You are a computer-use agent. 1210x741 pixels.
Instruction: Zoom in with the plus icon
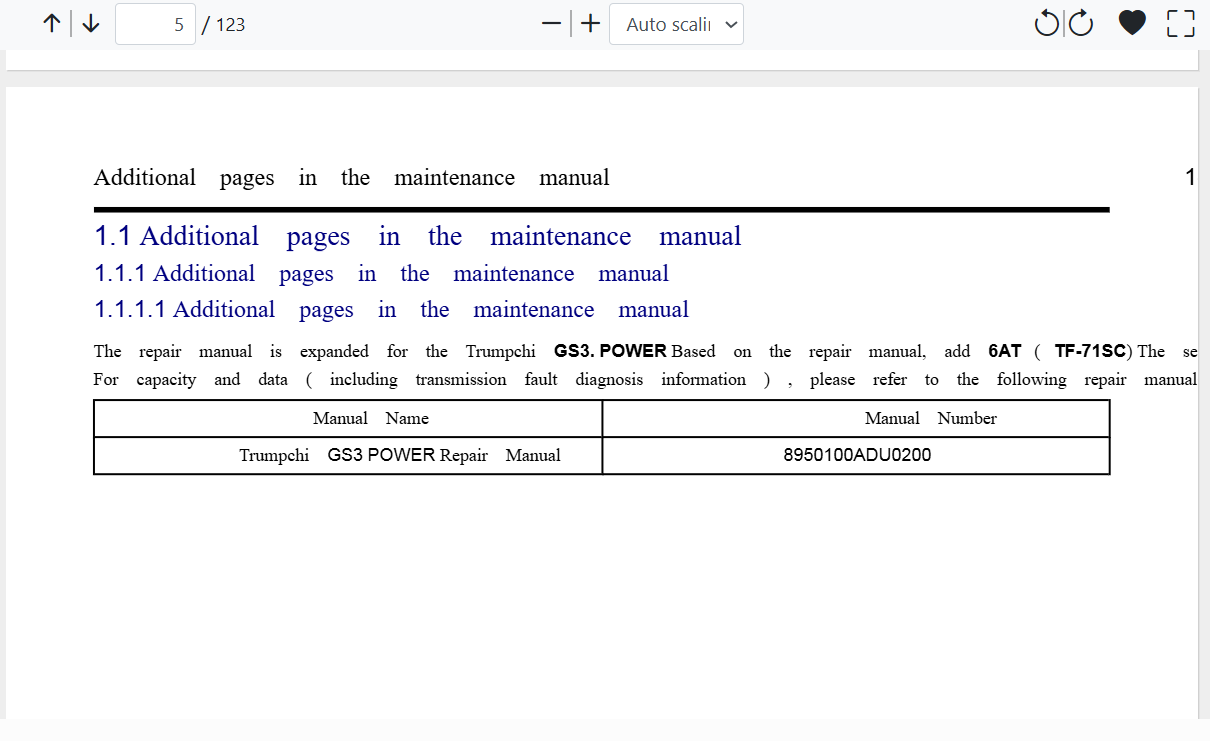click(591, 24)
